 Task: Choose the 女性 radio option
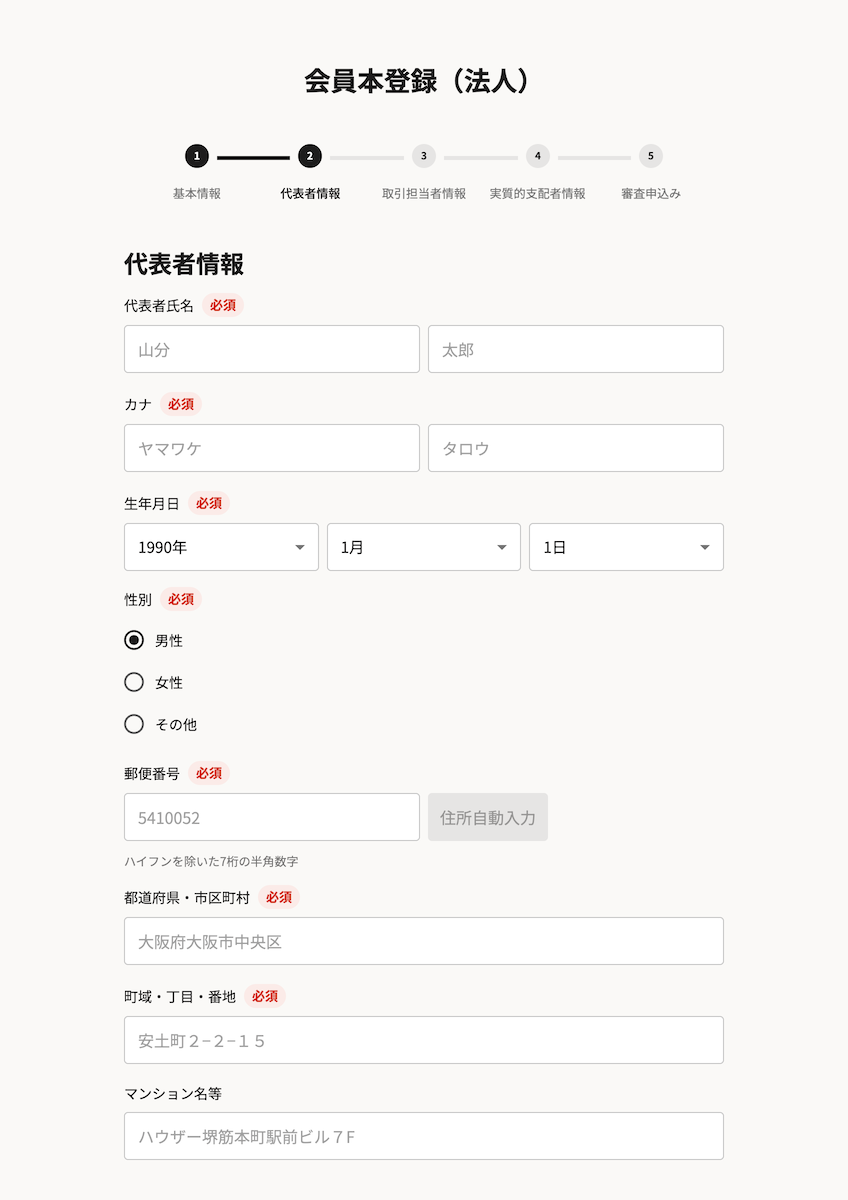[x=134, y=682]
